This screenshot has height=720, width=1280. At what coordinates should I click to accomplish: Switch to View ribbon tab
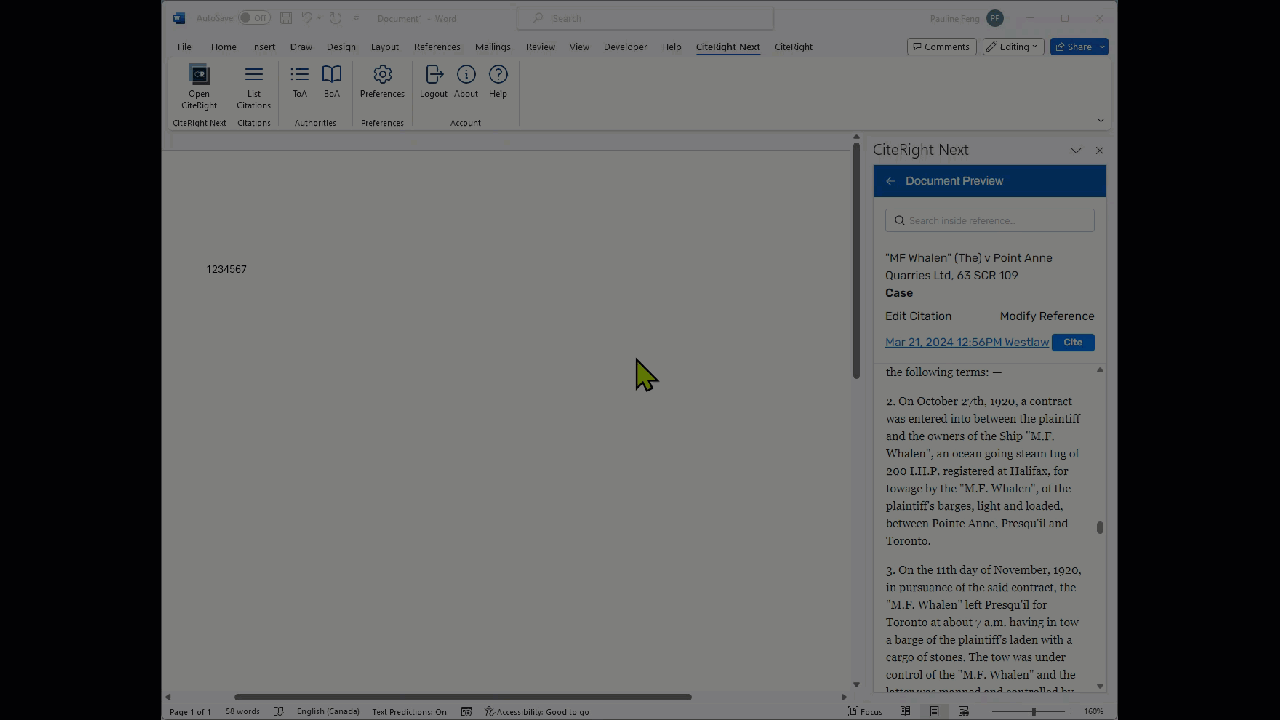tap(579, 47)
